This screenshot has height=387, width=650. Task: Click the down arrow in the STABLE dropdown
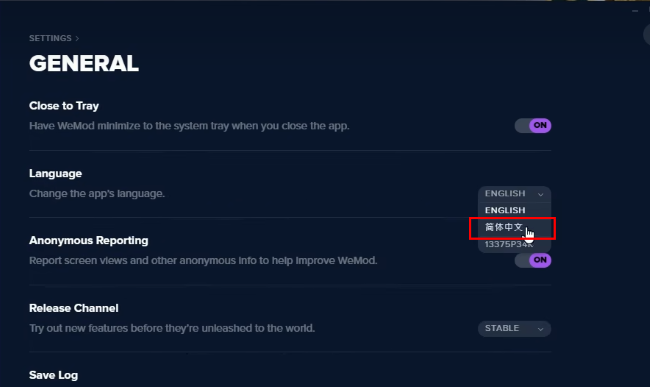tap(540, 329)
